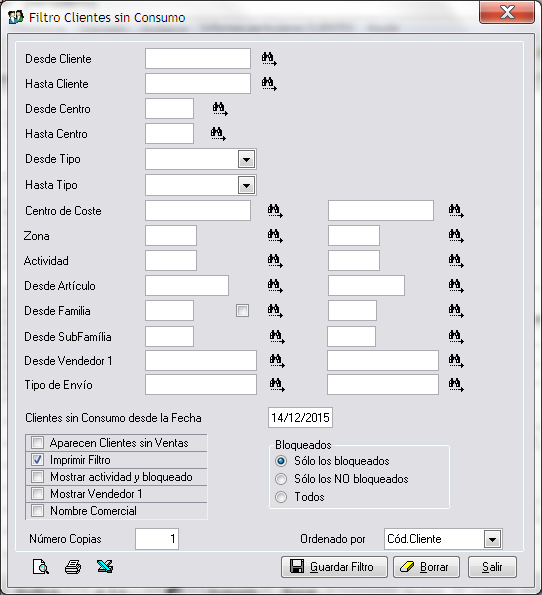Check Nombre Comercial option
This screenshot has height=595, width=542.
click(37, 510)
